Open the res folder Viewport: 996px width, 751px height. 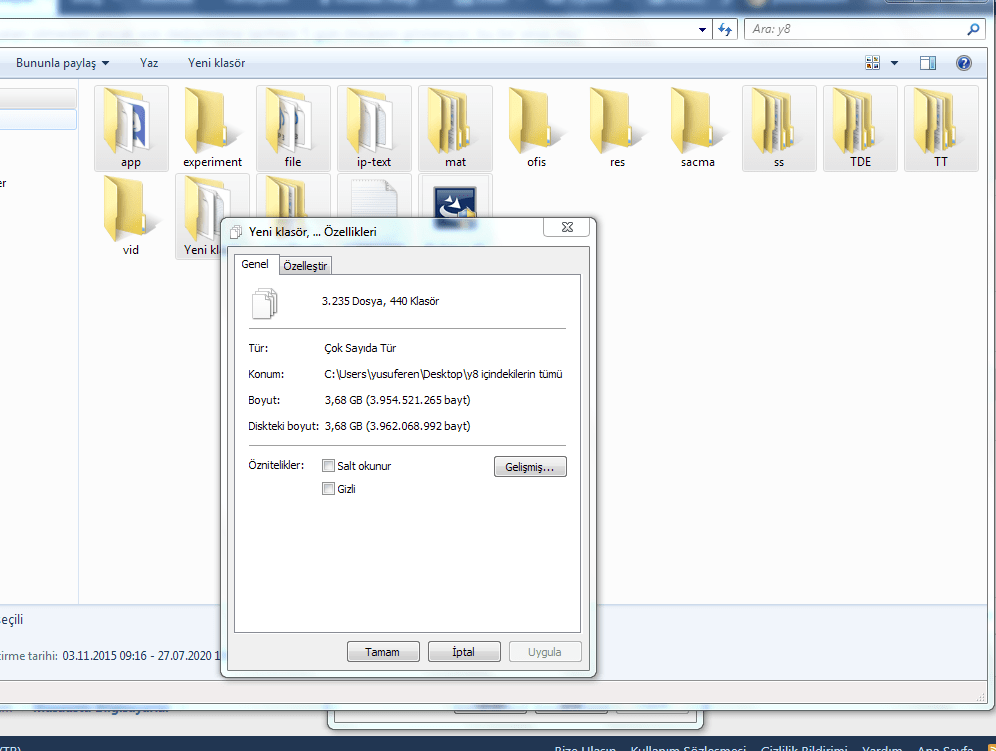[617, 128]
